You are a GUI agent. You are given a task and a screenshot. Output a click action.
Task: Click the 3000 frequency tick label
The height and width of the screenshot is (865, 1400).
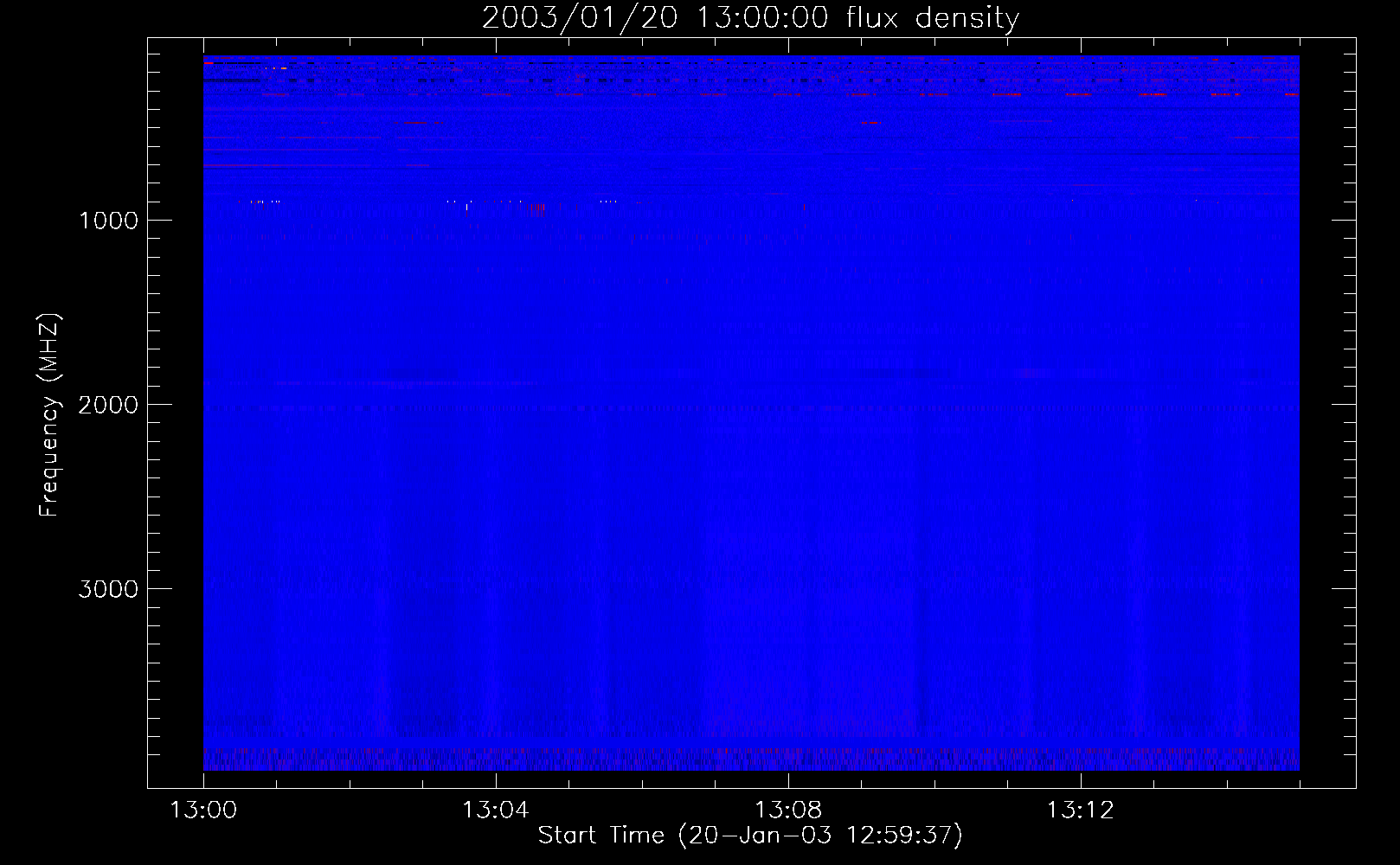pyautogui.click(x=108, y=588)
